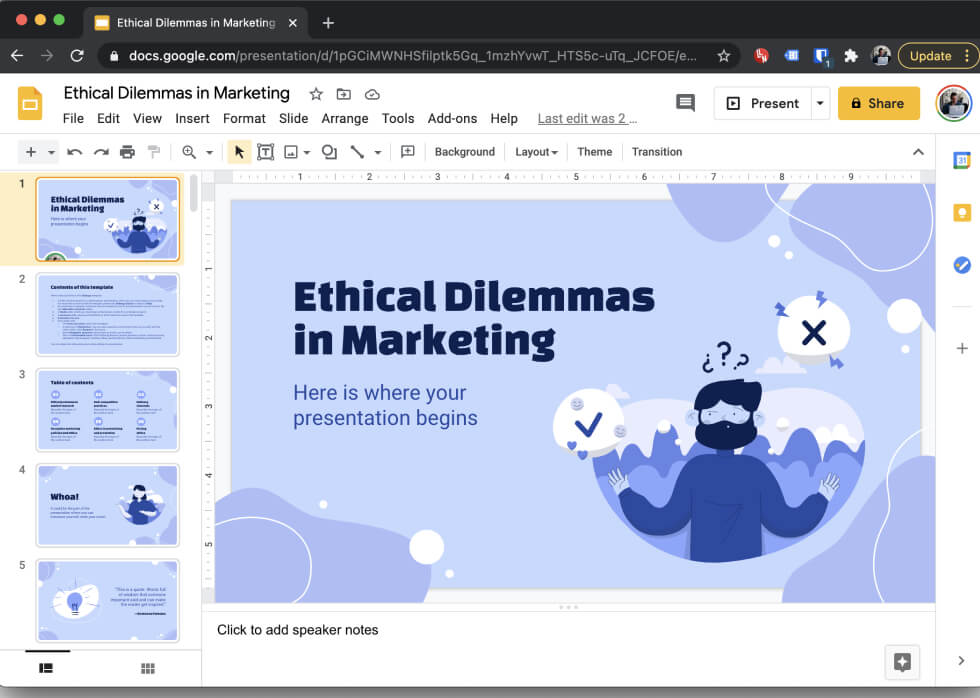Click the Print icon

(127, 152)
